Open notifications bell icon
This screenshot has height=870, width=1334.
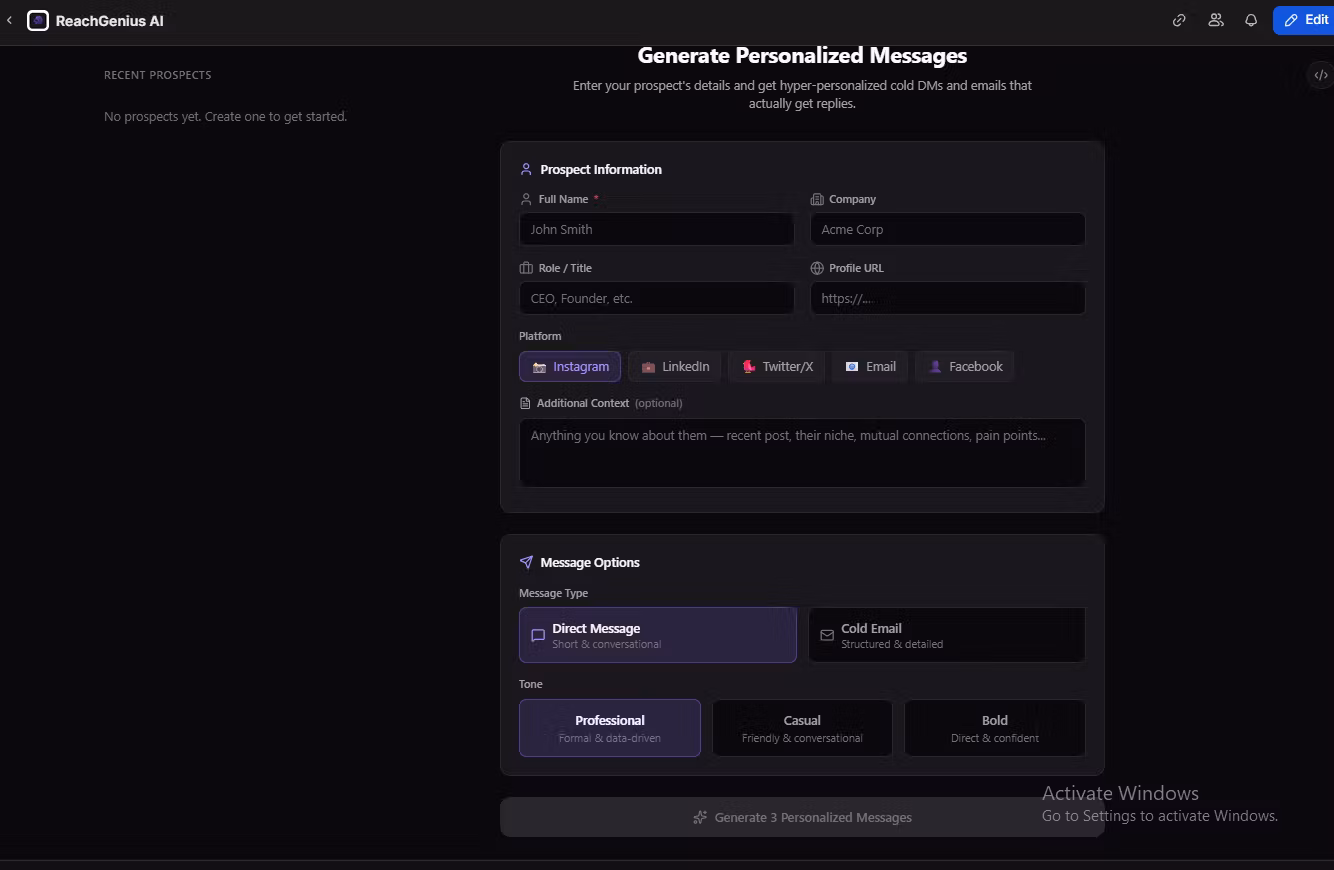coord(1251,20)
